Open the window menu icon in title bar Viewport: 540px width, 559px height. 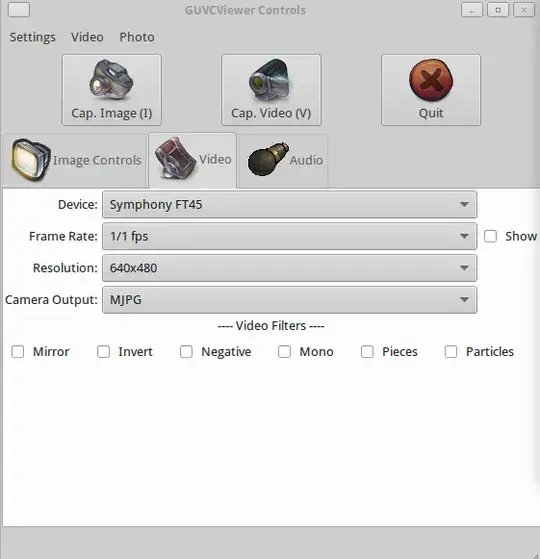(19, 10)
